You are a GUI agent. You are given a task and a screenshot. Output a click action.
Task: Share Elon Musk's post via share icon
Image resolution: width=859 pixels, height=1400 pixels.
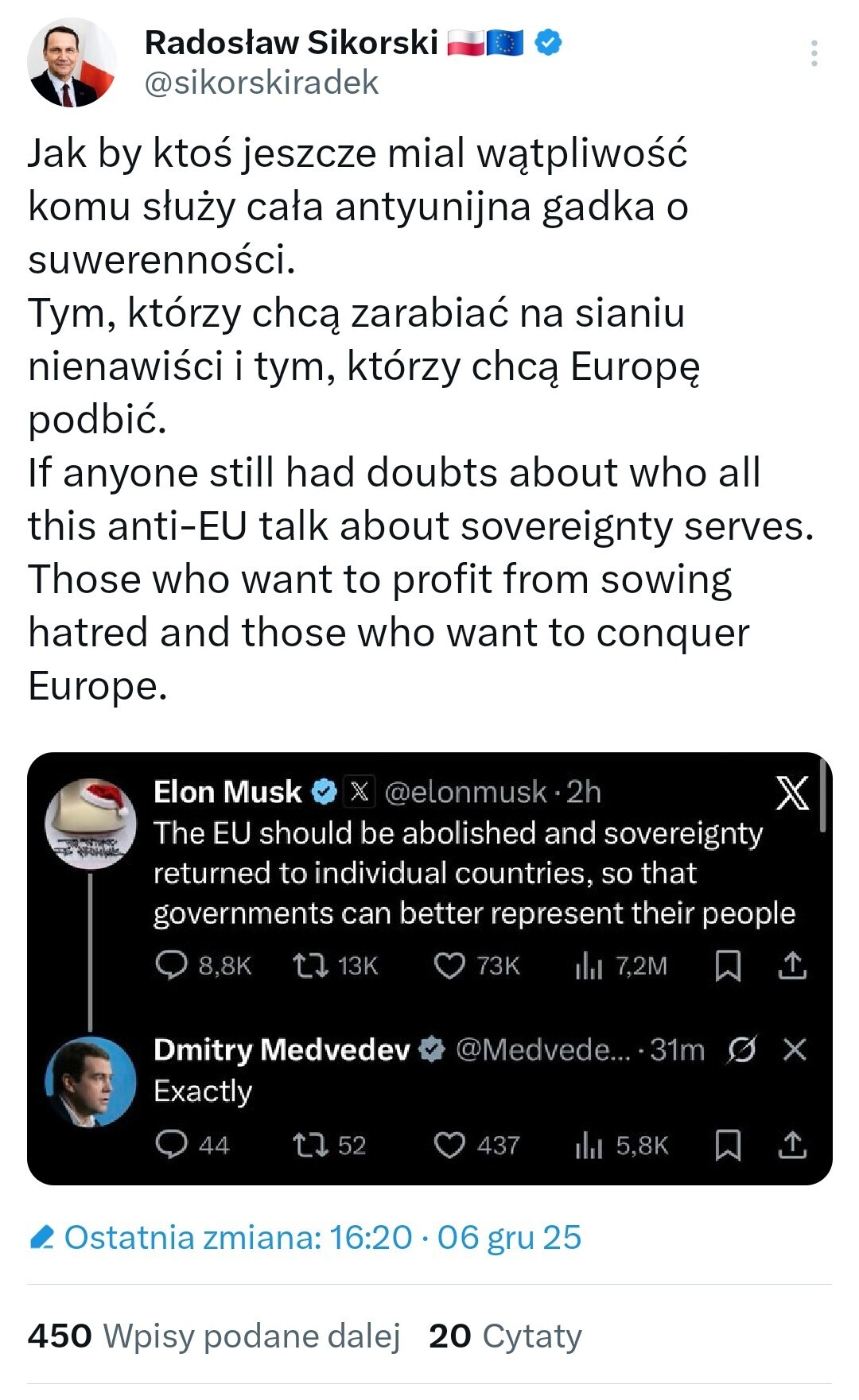[x=792, y=965]
